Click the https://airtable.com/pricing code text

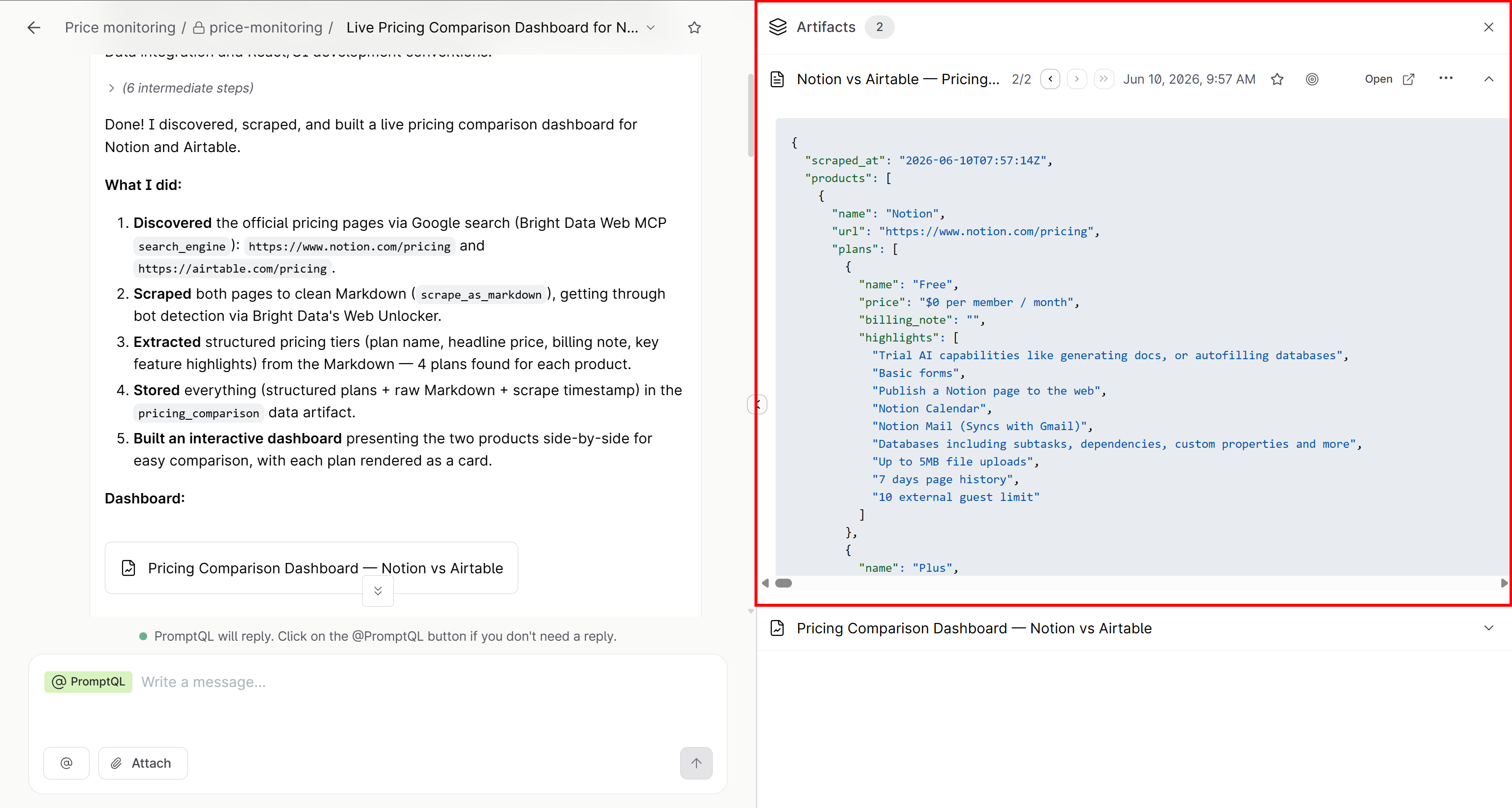(232, 269)
